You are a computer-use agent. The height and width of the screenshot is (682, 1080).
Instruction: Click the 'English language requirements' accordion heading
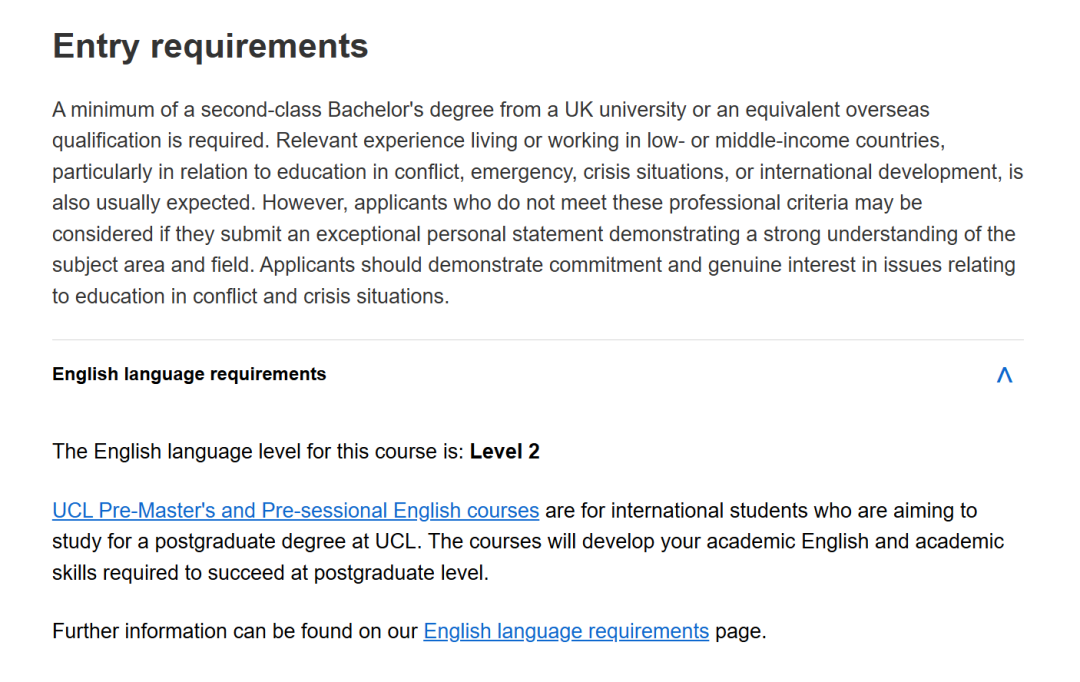tap(189, 375)
